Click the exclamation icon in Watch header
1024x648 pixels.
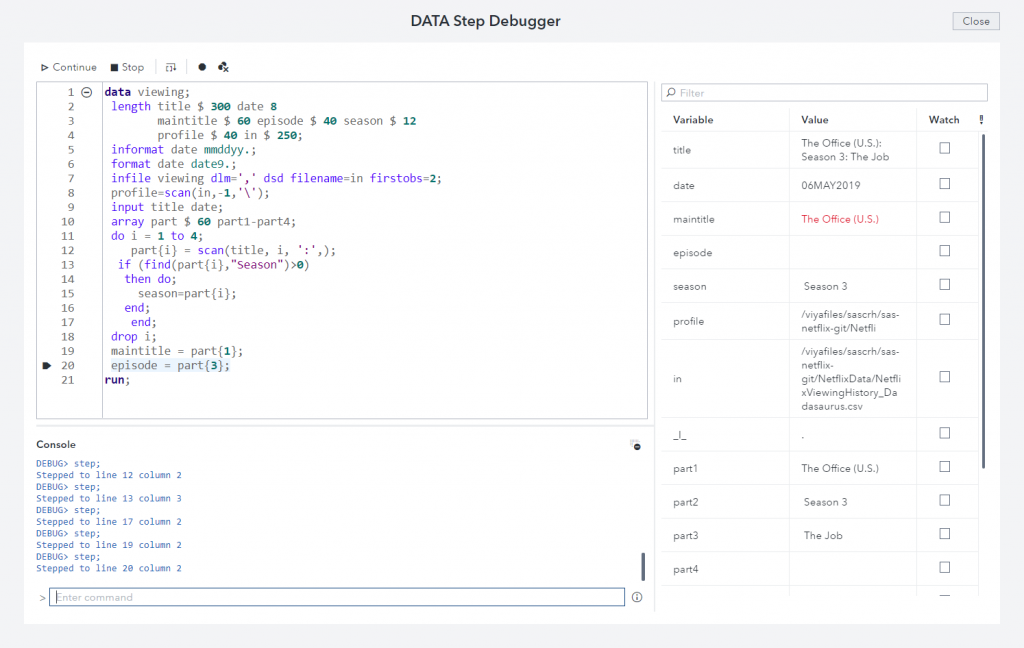point(981,120)
